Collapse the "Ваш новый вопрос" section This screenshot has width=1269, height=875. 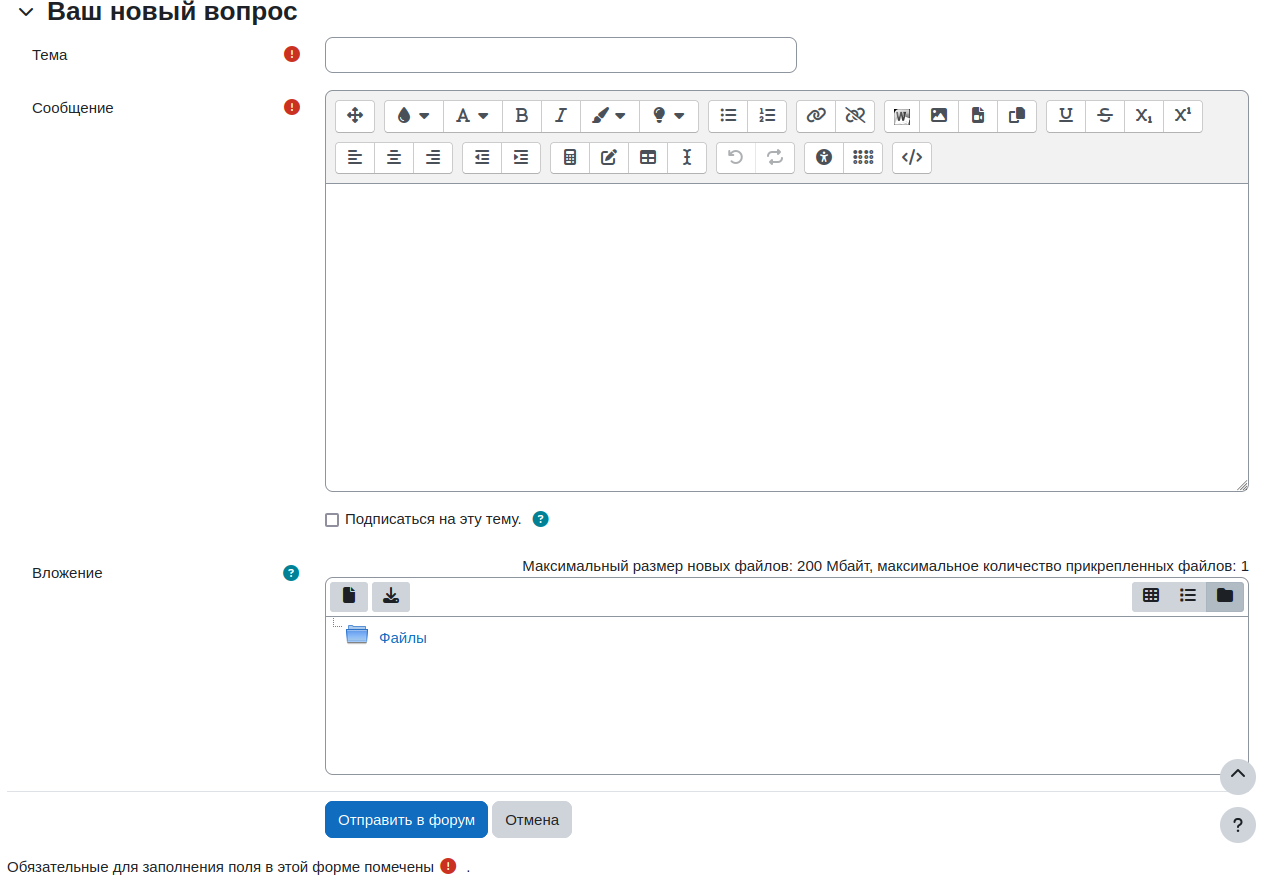point(26,13)
